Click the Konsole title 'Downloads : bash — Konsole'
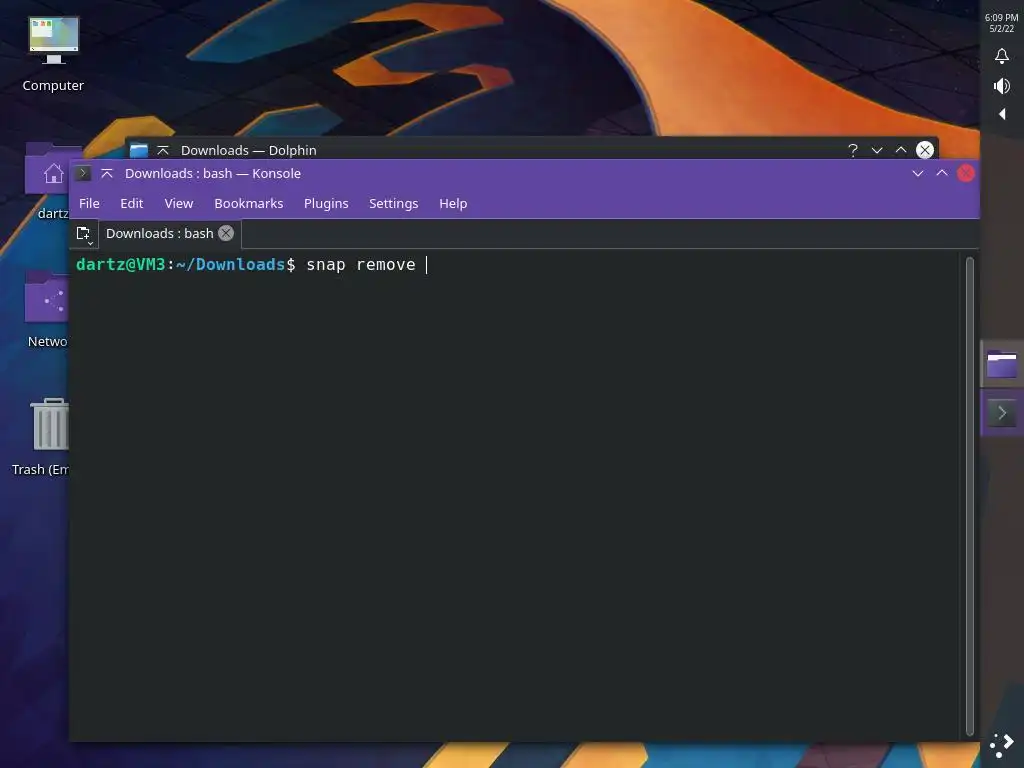1024x768 pixels. click(x=213, y=173)
